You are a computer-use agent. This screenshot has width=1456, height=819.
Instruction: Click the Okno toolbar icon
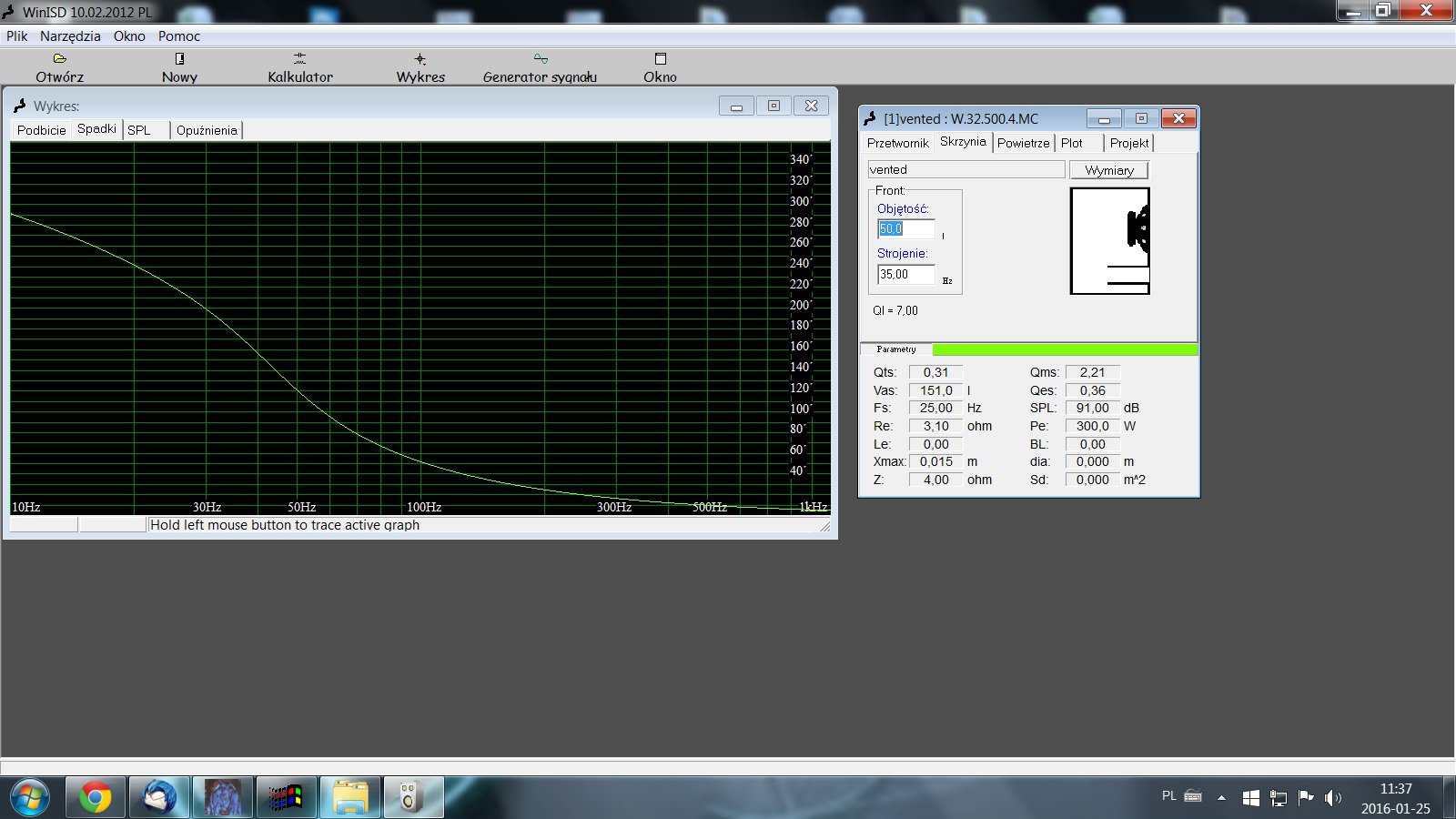pos(661,59)
